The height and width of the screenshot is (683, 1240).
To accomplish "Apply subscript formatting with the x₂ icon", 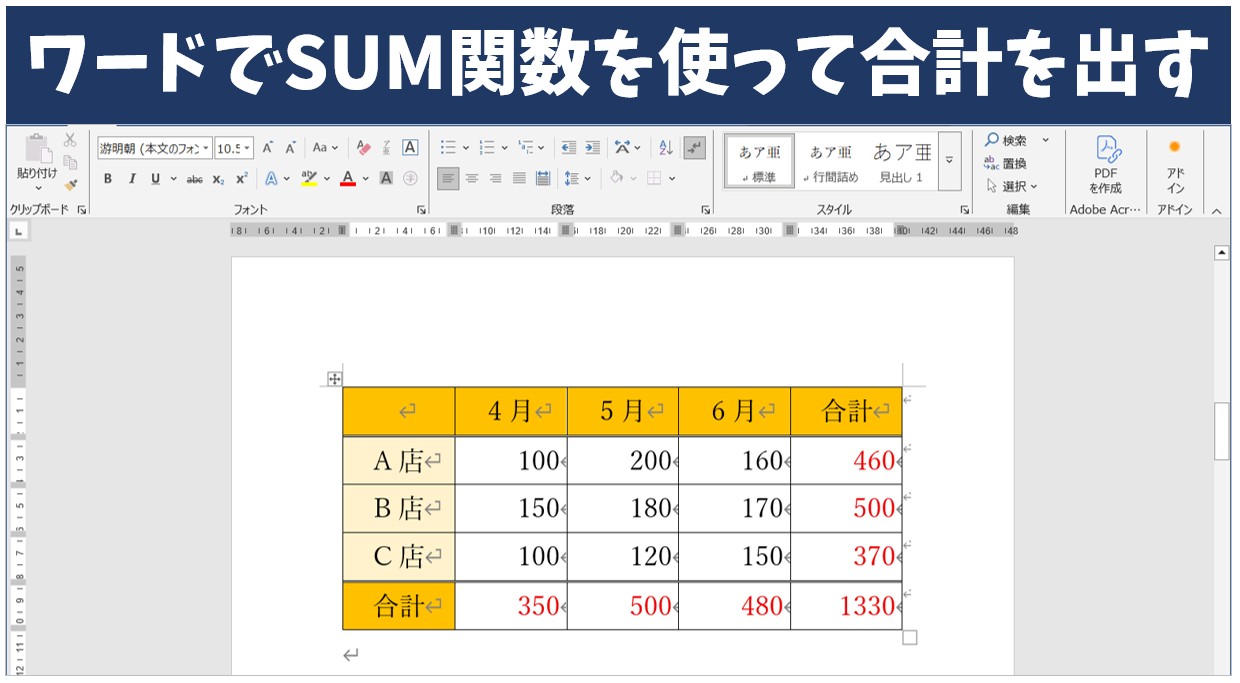I will pyautogui.click(x=217, y=179).
